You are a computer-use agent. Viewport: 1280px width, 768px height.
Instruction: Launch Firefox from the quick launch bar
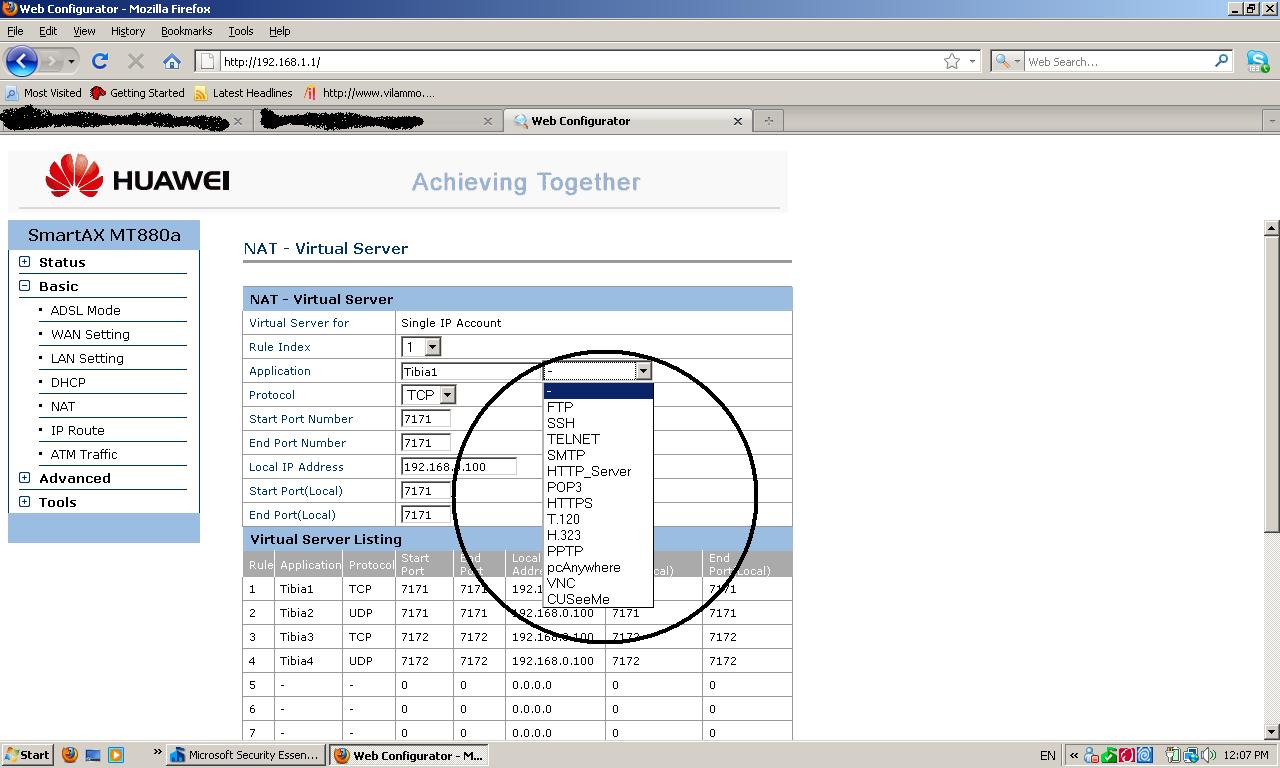point(70,755)
